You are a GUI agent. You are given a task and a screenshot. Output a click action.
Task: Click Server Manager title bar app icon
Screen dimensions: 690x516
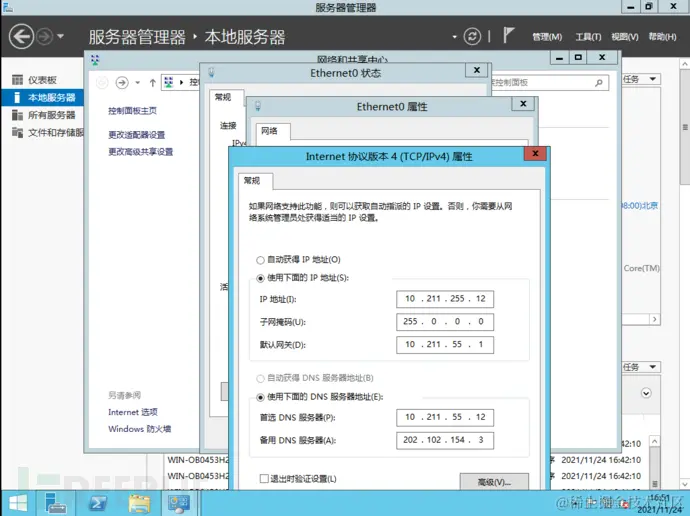coord(7,7)
